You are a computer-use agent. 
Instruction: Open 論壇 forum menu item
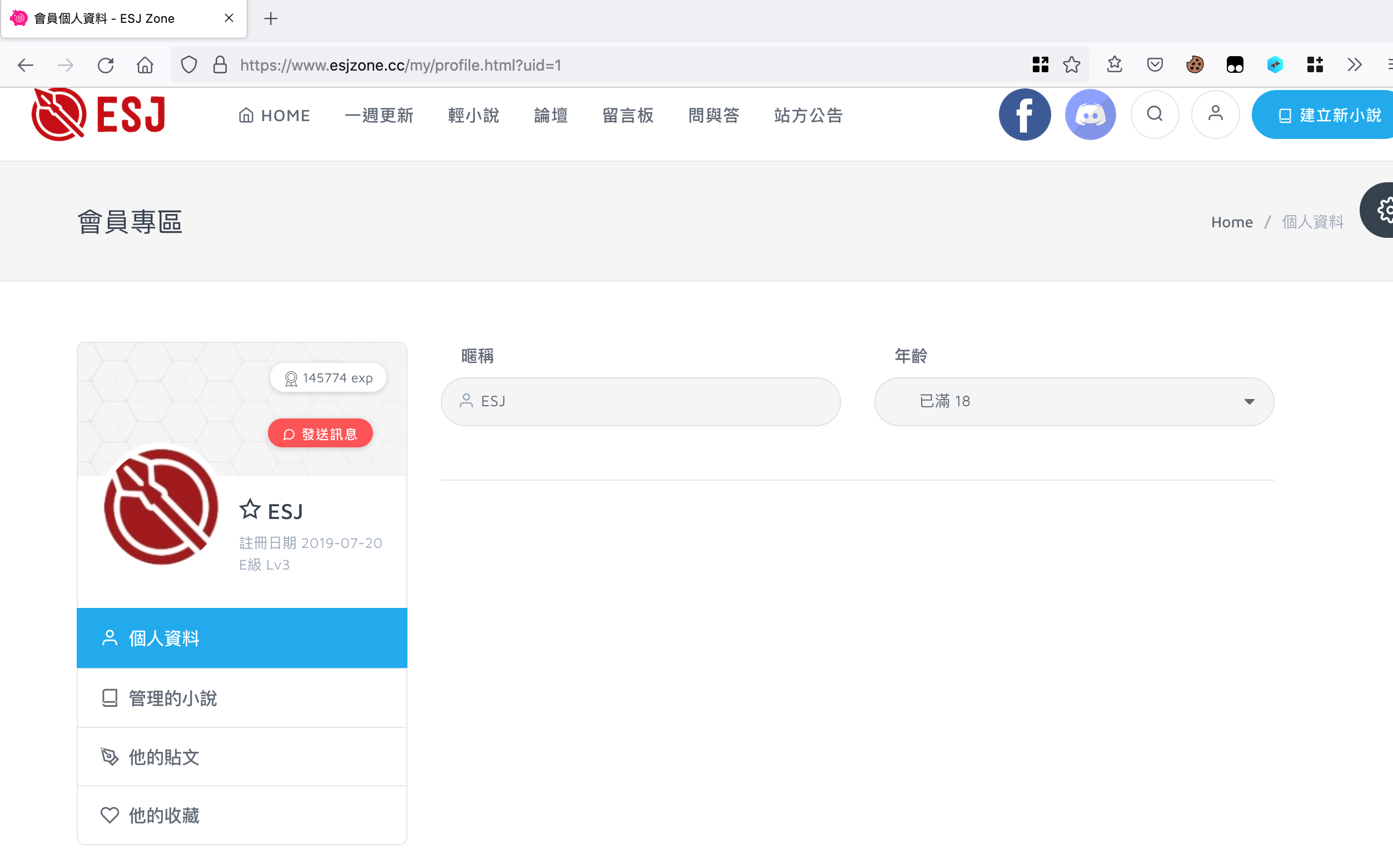(551, 116)
